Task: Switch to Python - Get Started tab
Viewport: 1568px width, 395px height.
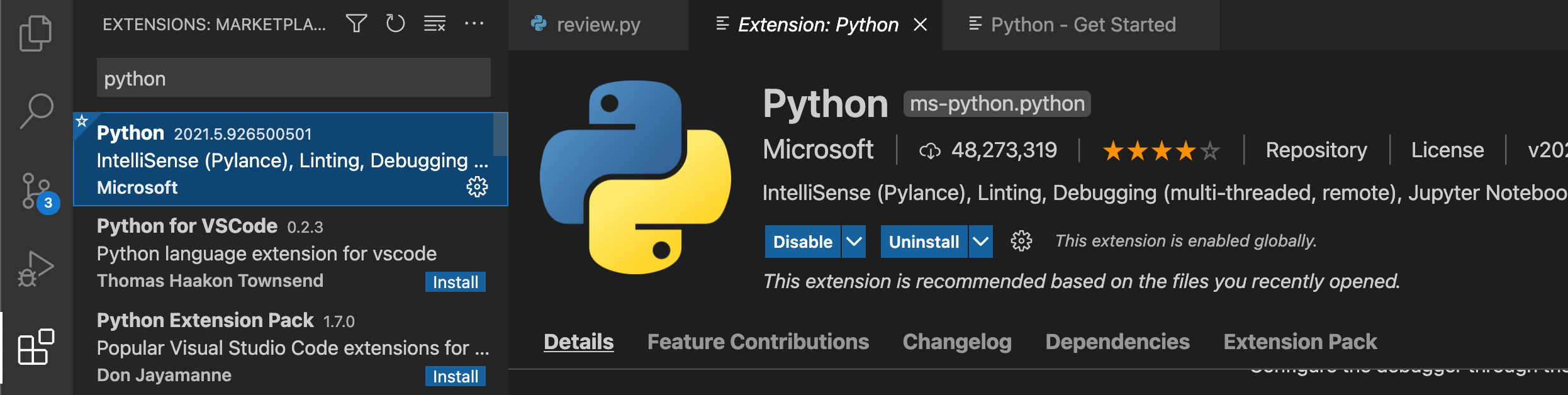Action: point(1080,25)
